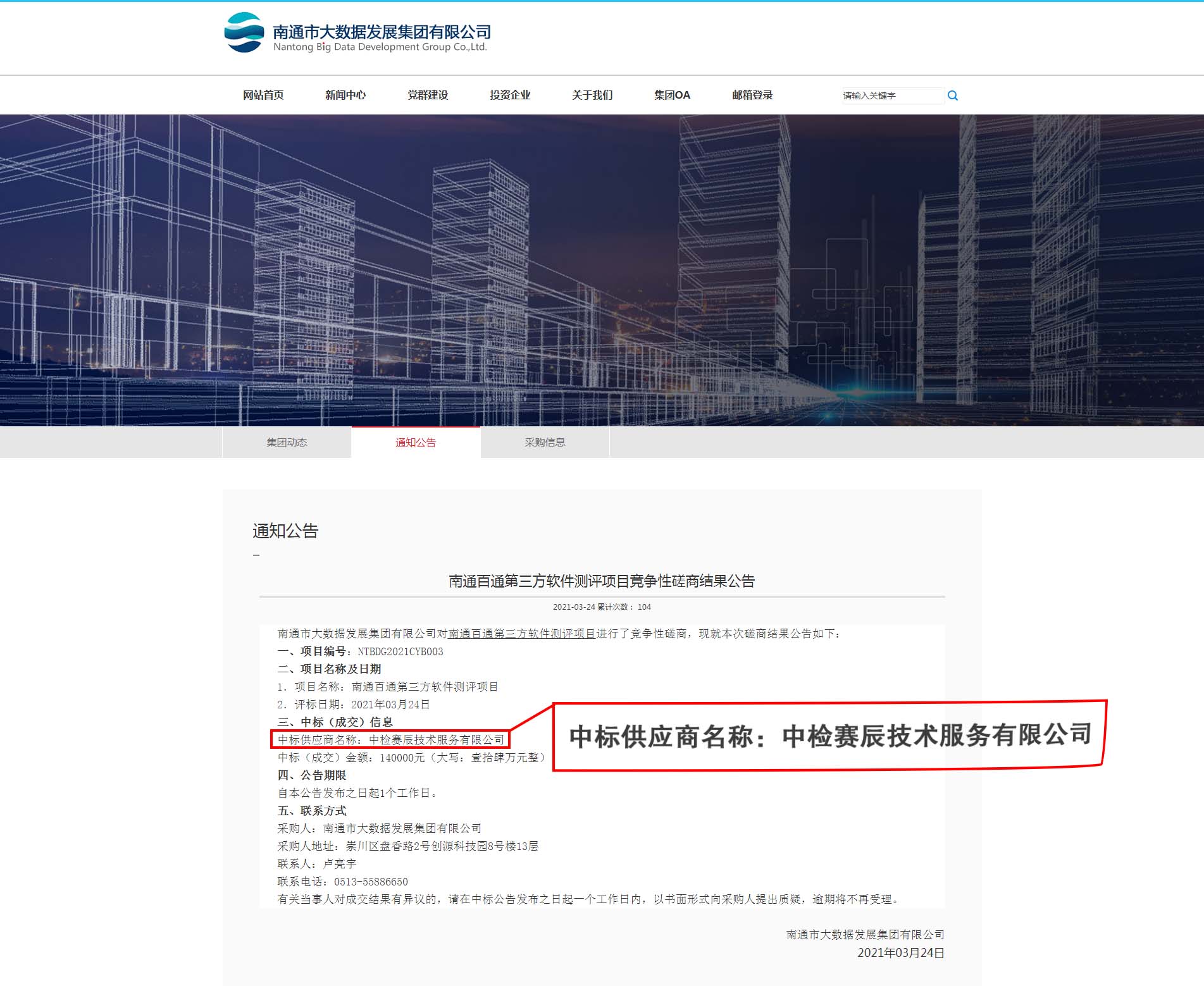Click the underlined 南通百通第三方软件测评项目 link
This screenshot has height=986, width=1204.
(521, 634)
